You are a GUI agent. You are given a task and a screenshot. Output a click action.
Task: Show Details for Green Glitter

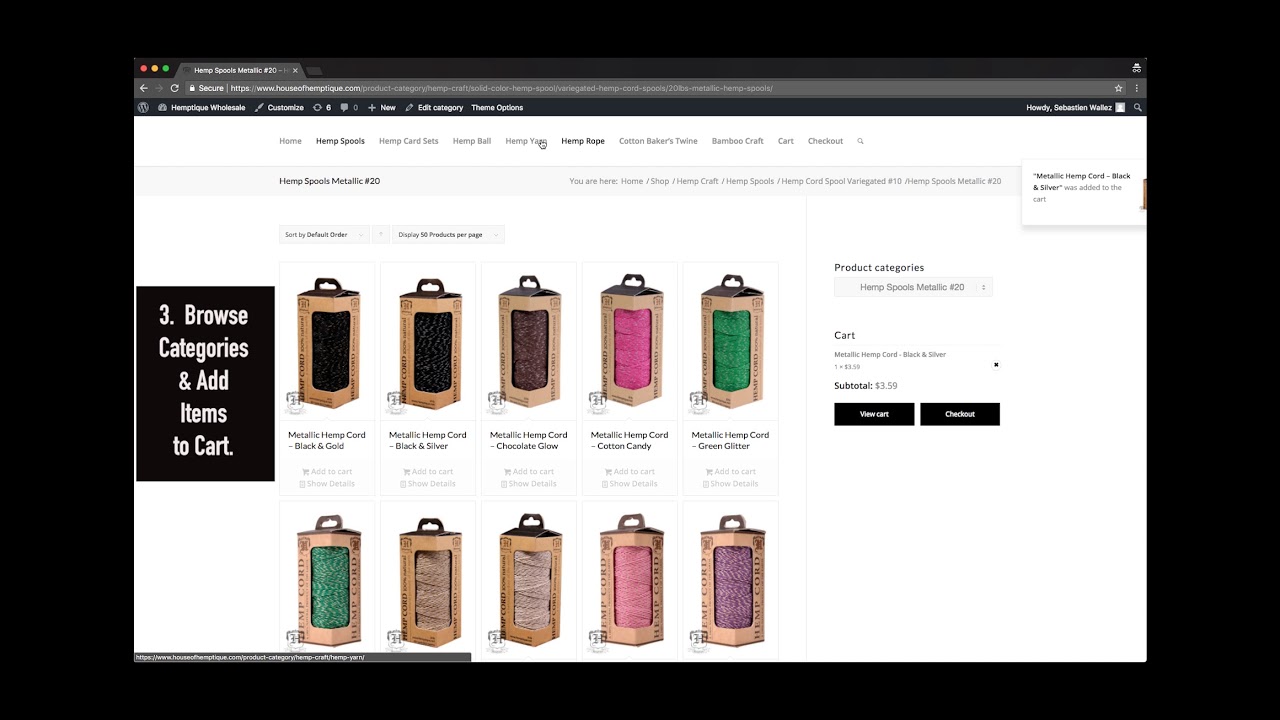pyautogui.click(x=731, y=484)
